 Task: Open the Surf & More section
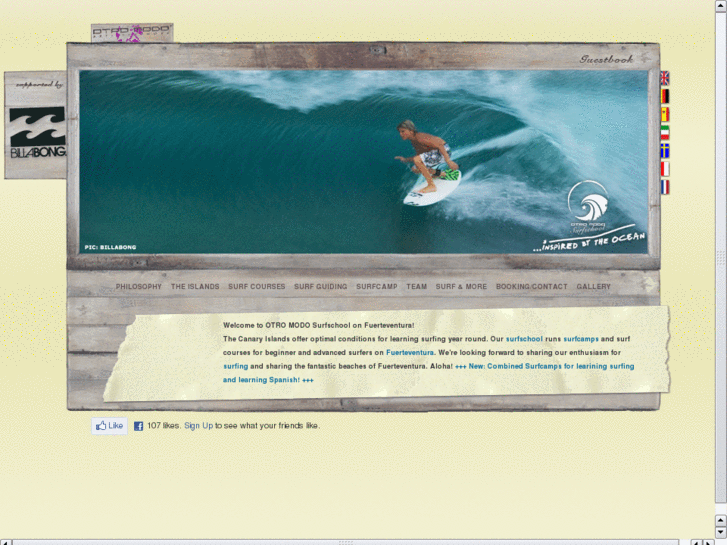coord(461,287)
